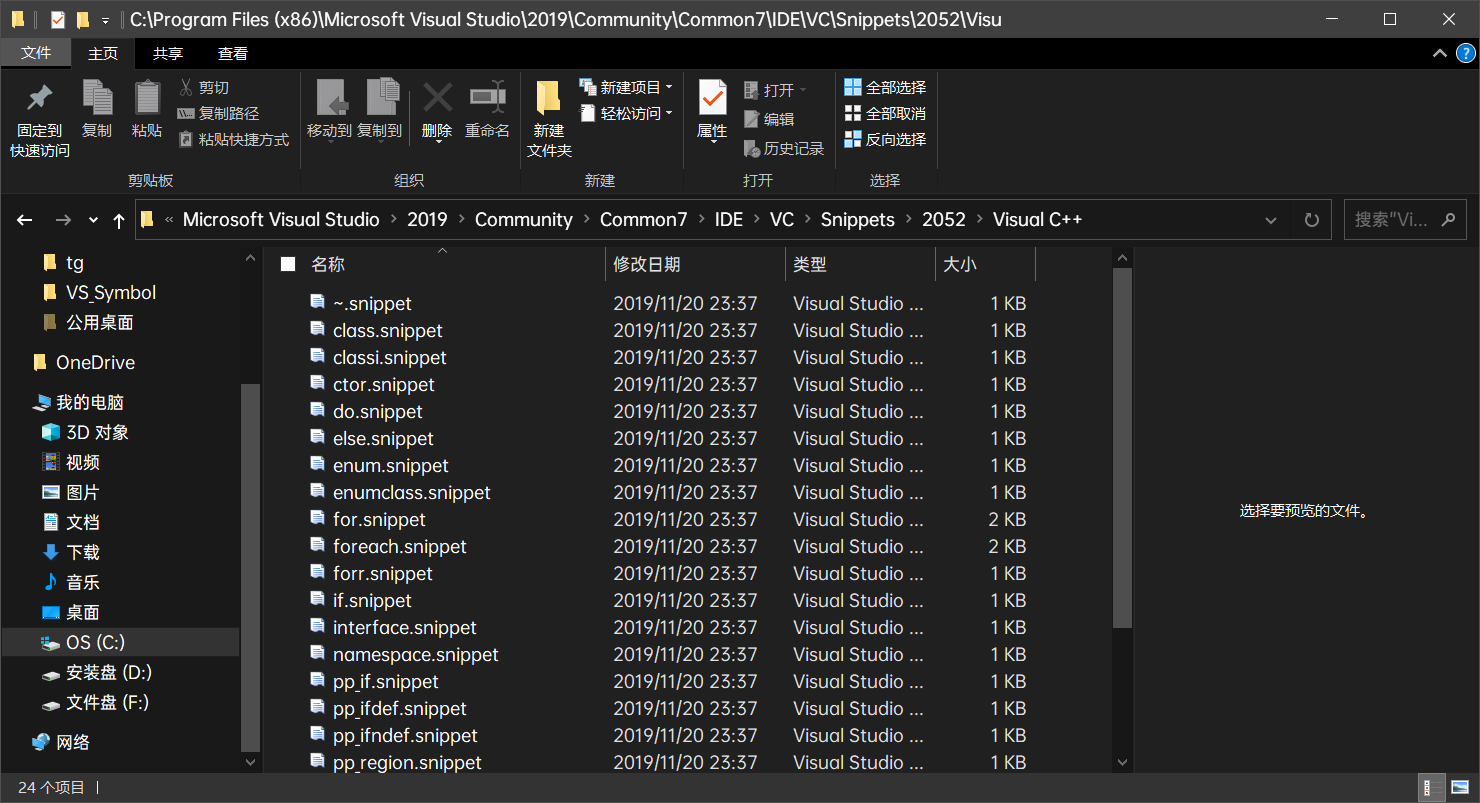Expand recent locations dropdown arrow
The image size is (1480, 803).
pyautogui.click(x=93, y=220)
